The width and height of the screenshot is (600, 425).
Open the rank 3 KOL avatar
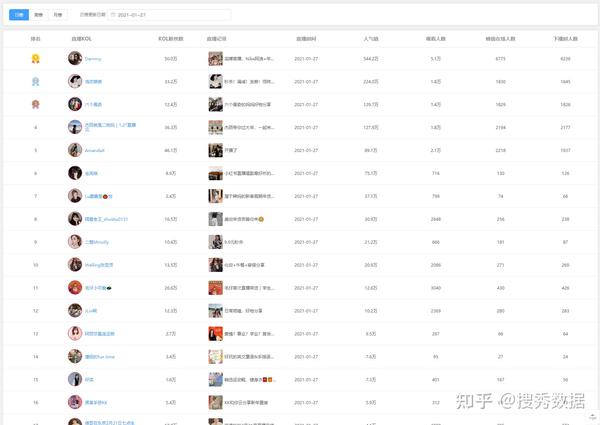tap(75, 104)
